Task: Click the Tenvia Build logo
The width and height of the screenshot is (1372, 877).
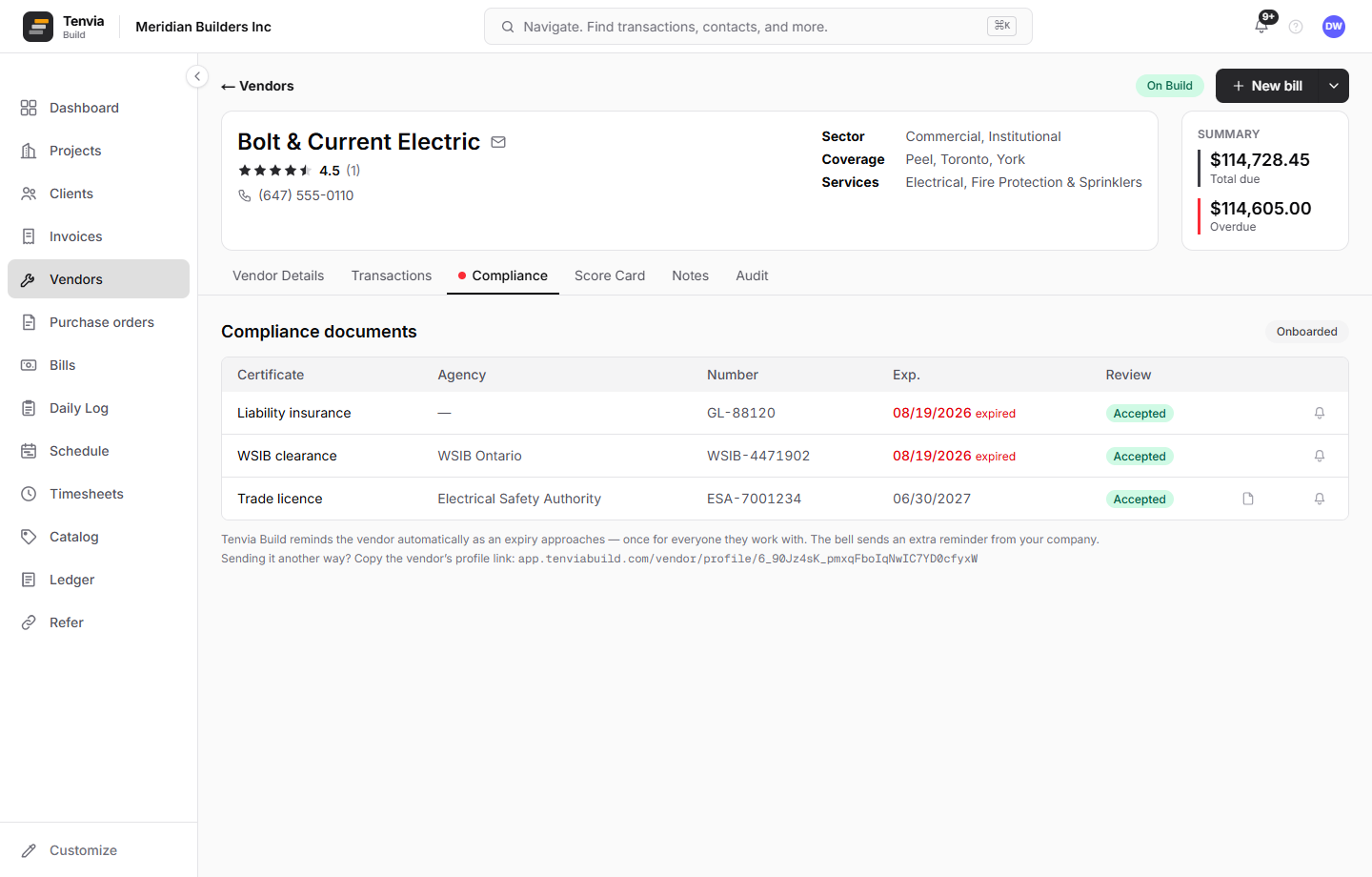Action: click(63, 27)
